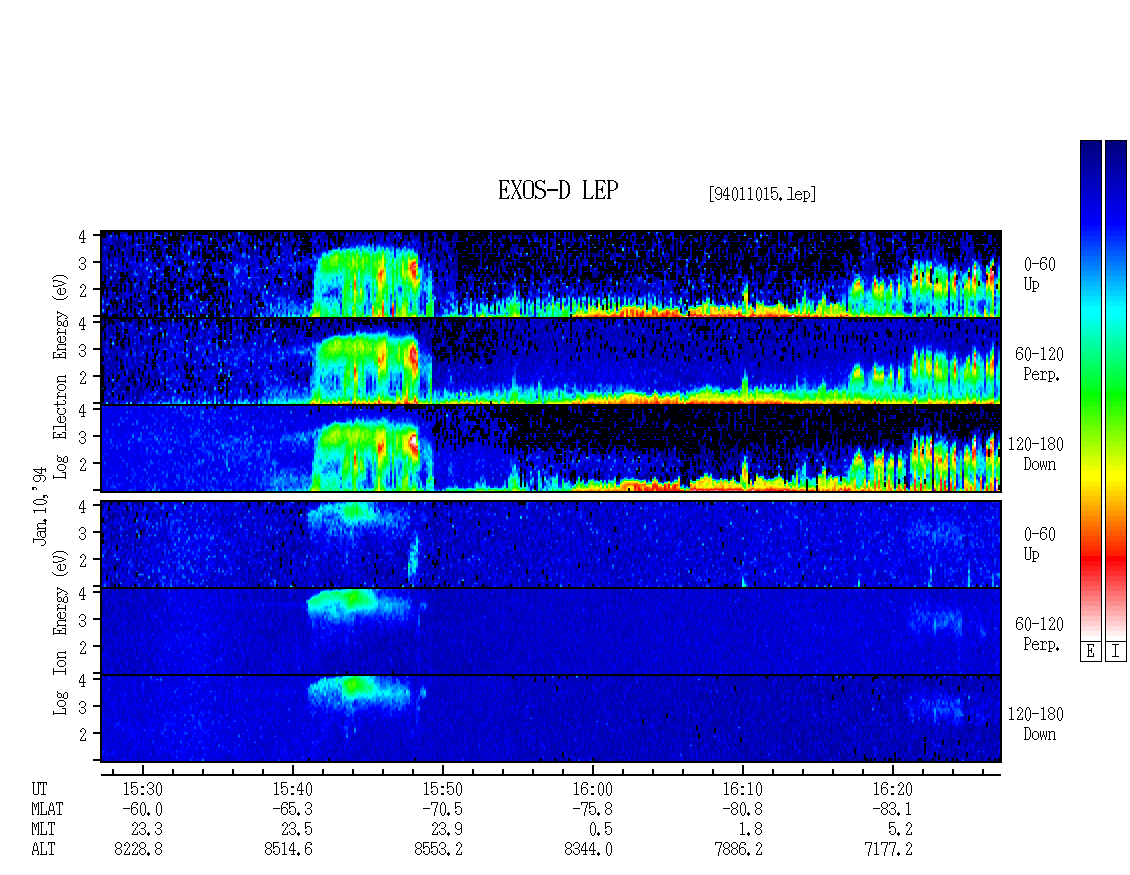The width and height of the screenshot is (1130, 875).
Task: Click the MLT value 23.3
Action: coord(147,830)
